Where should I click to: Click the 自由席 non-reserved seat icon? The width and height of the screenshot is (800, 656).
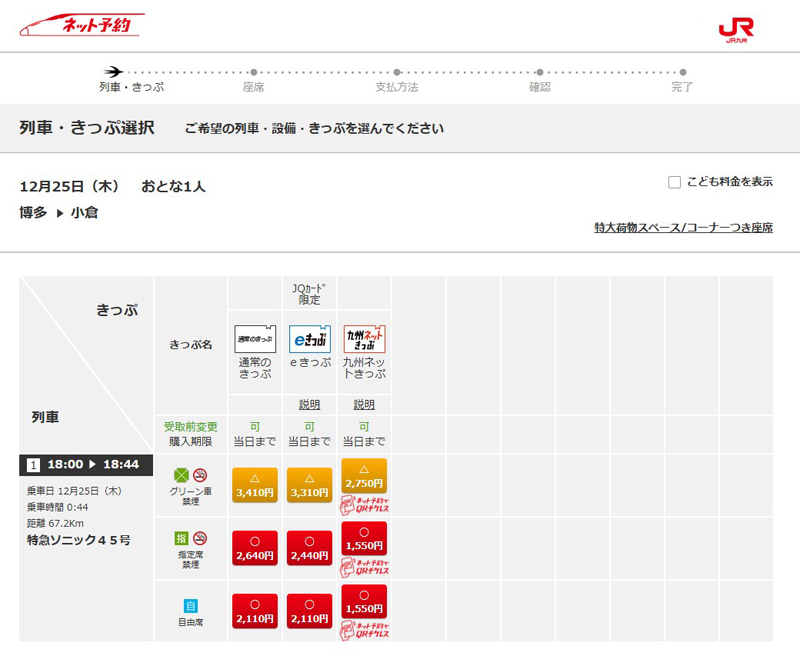coord(190,605)
